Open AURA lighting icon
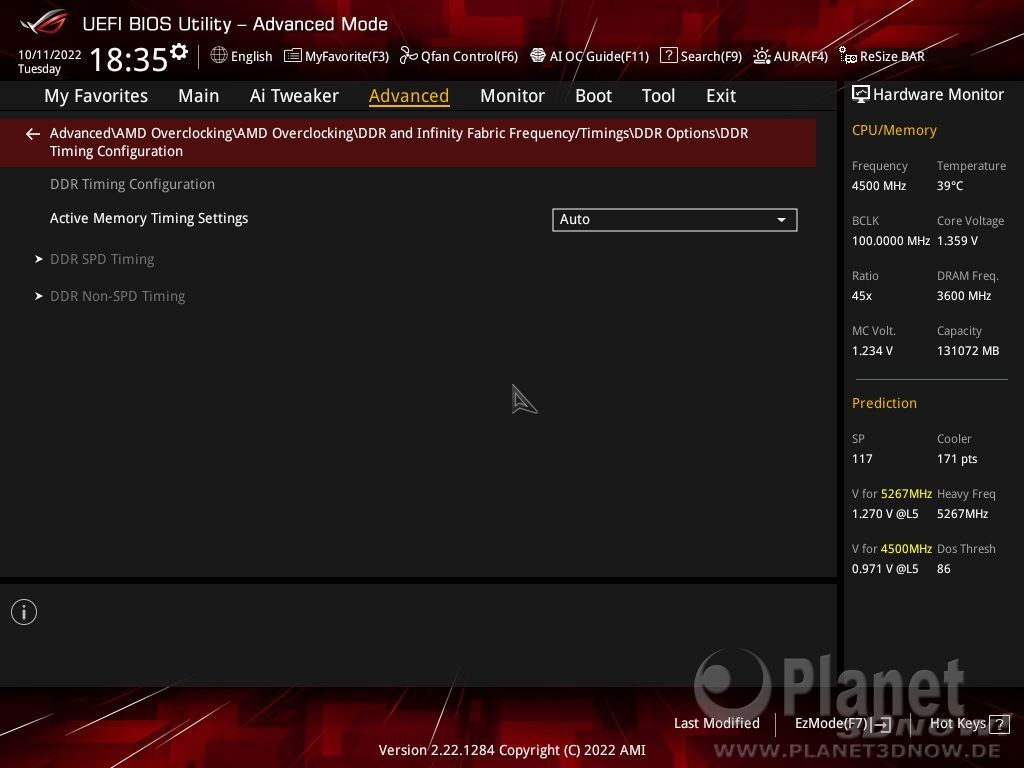This screenshot has width=1024, height=768. click(761, 56)
